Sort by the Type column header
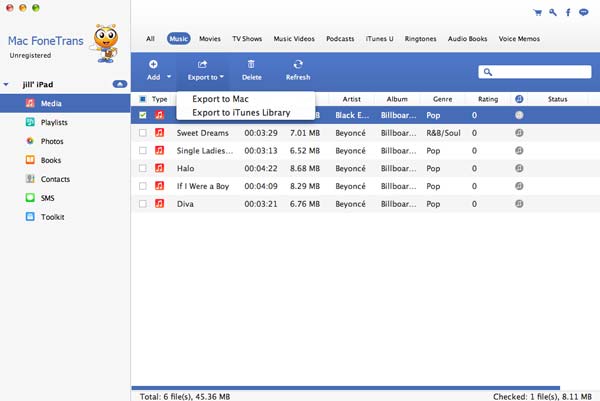 click(159, 99)
